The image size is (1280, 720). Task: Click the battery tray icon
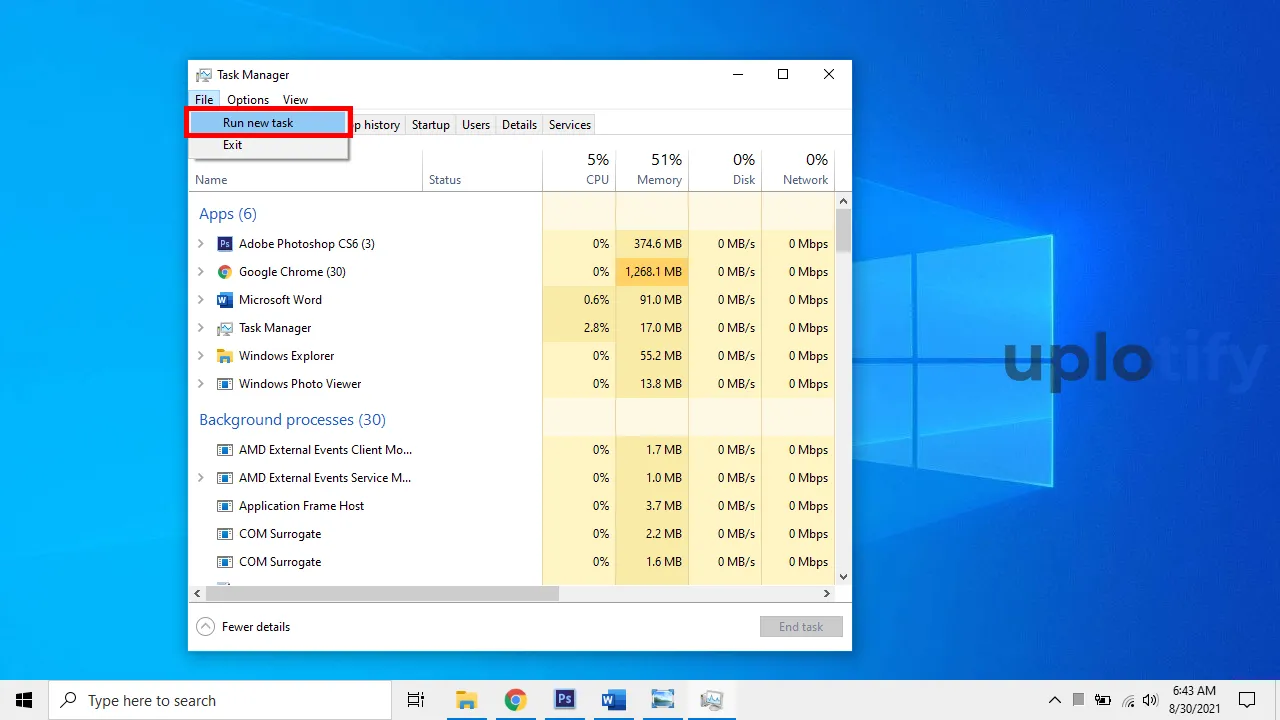click(x=1103, y=700)
